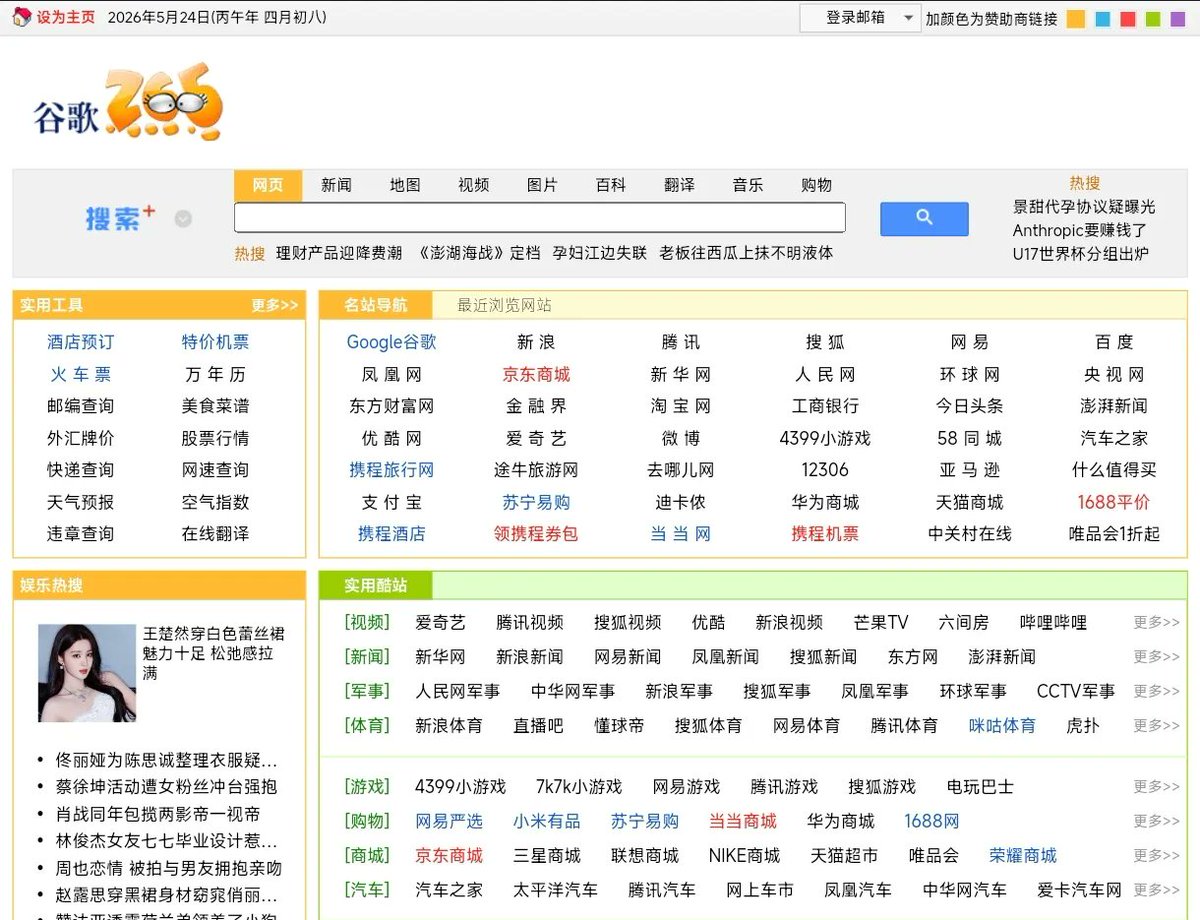Image resolution: width=1200 pixels, height=920 pixels.
Task: Open the 7k7k小游戏 link
Action: pos(579,787)
